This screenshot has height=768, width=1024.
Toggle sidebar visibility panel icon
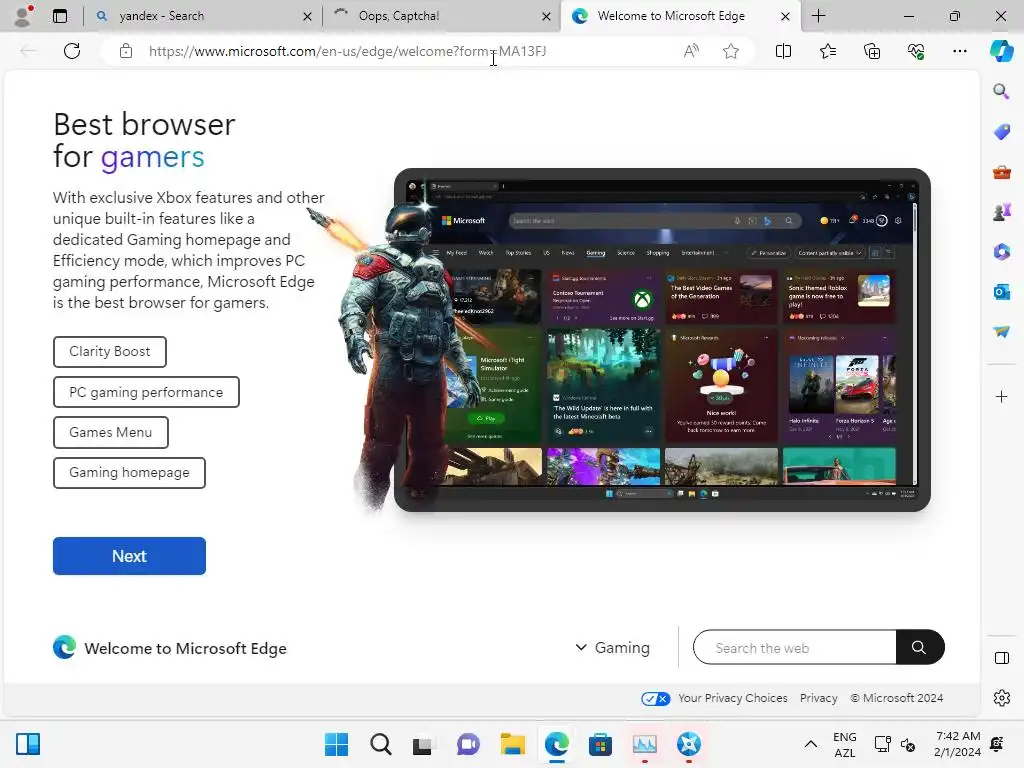pyautogui.click(x=1001, y=658)
